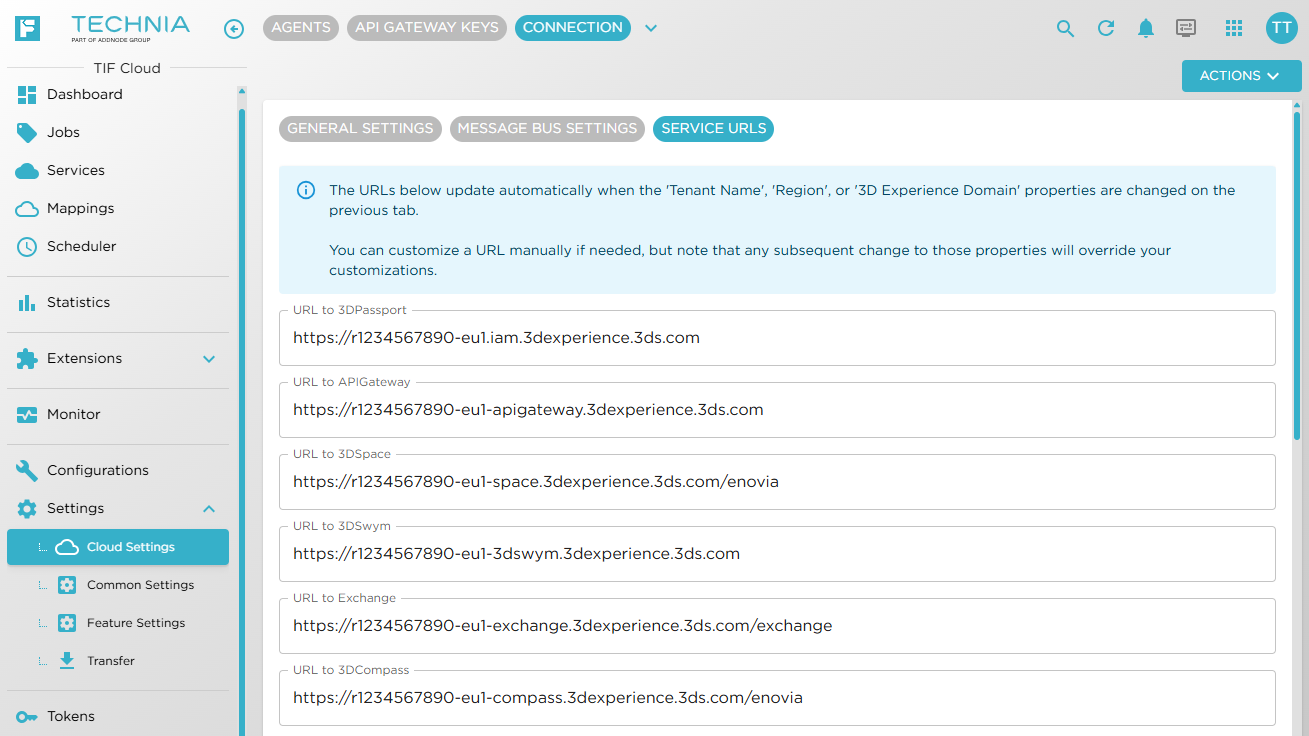Viewport: 1309px width, 736px height.
Task: Open the notifications bell icon
Action: [1146, 28]
